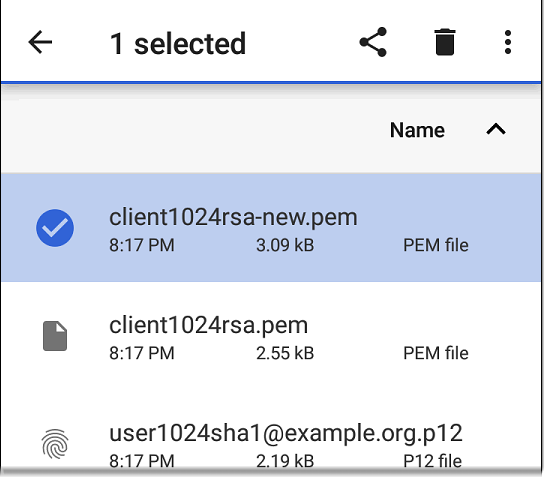Image resolution: width=547 pixels, height=483 pixels.
Task: Click the fingerprint icon of the P12 file
Action: coord(55,444)
